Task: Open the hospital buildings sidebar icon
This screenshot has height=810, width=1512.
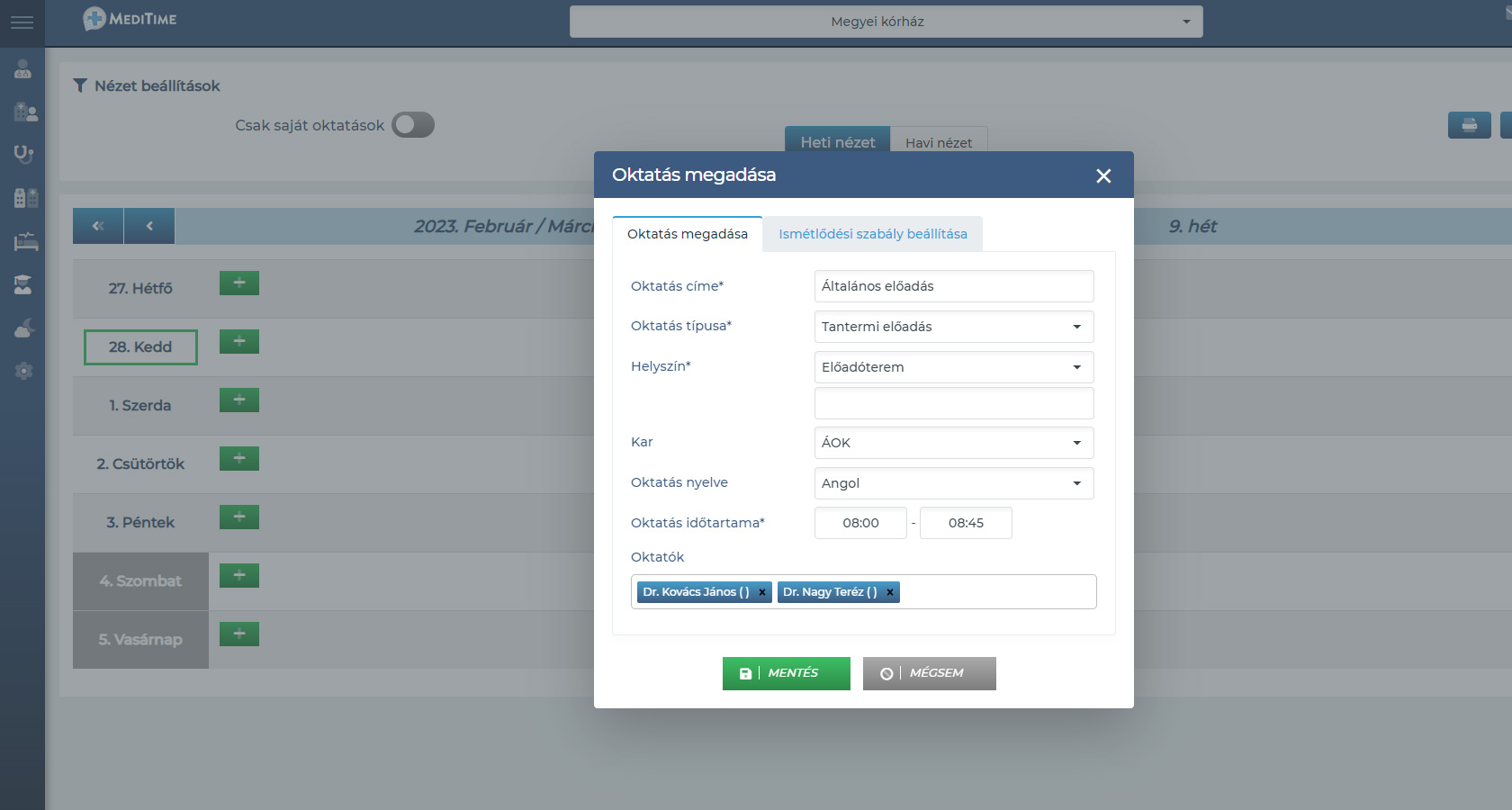Action: point(25,198)
